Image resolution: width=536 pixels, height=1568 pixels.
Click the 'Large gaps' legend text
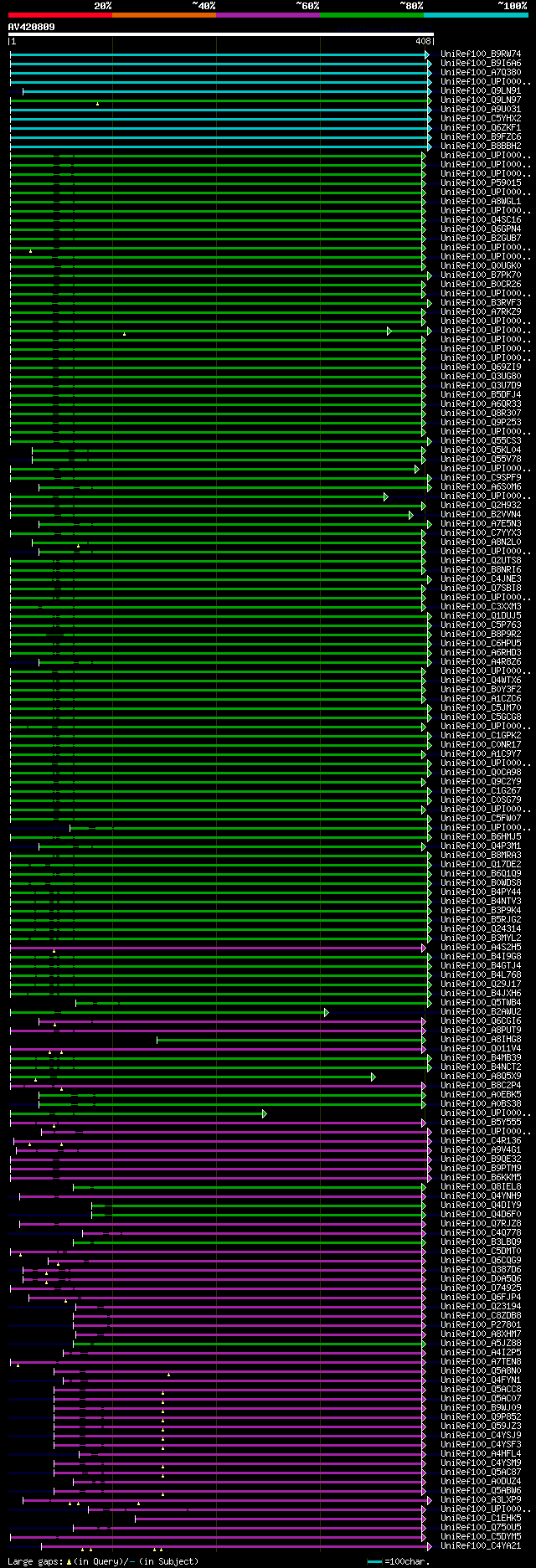(103, 1561)
